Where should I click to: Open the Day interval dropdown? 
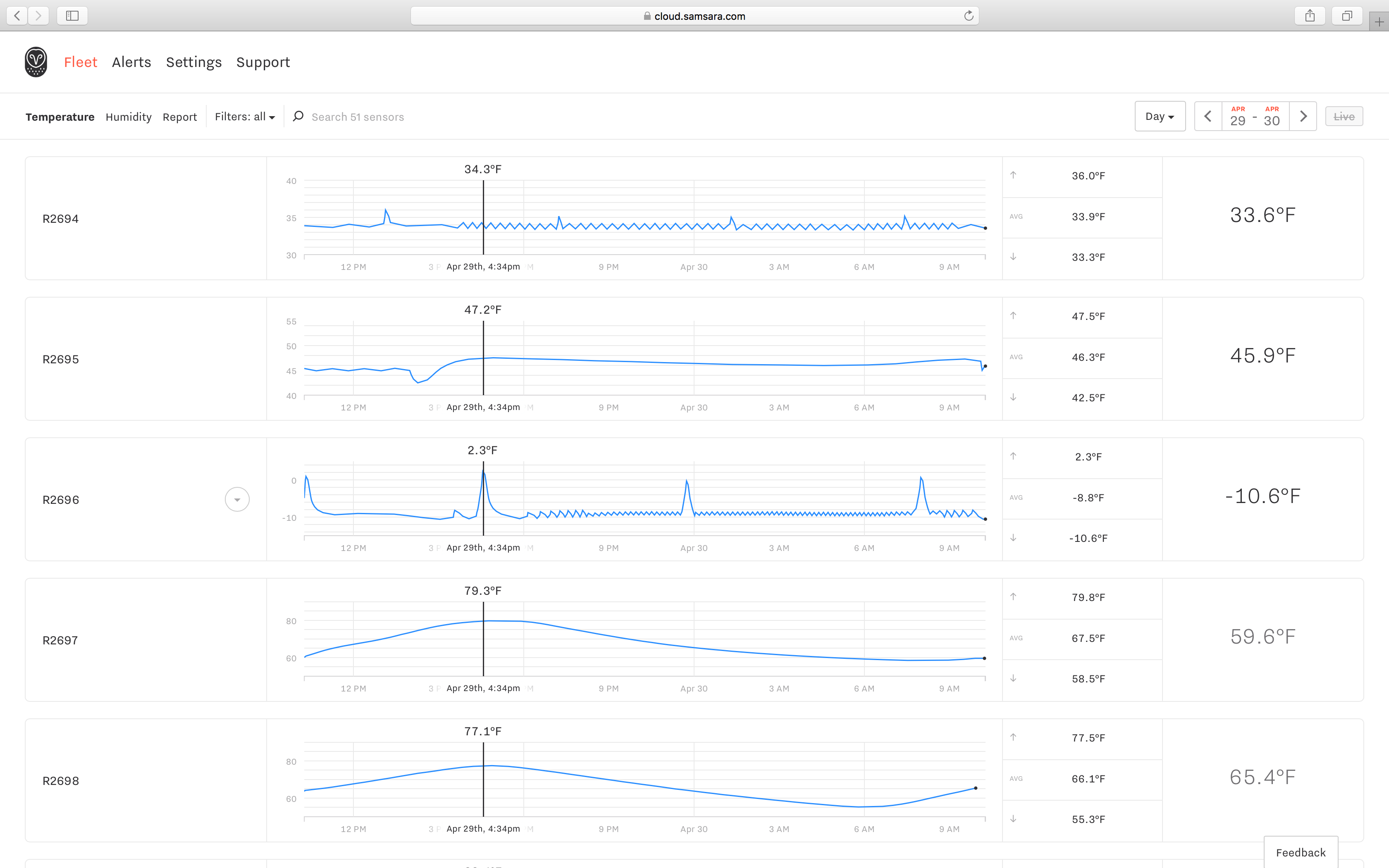1160,116
